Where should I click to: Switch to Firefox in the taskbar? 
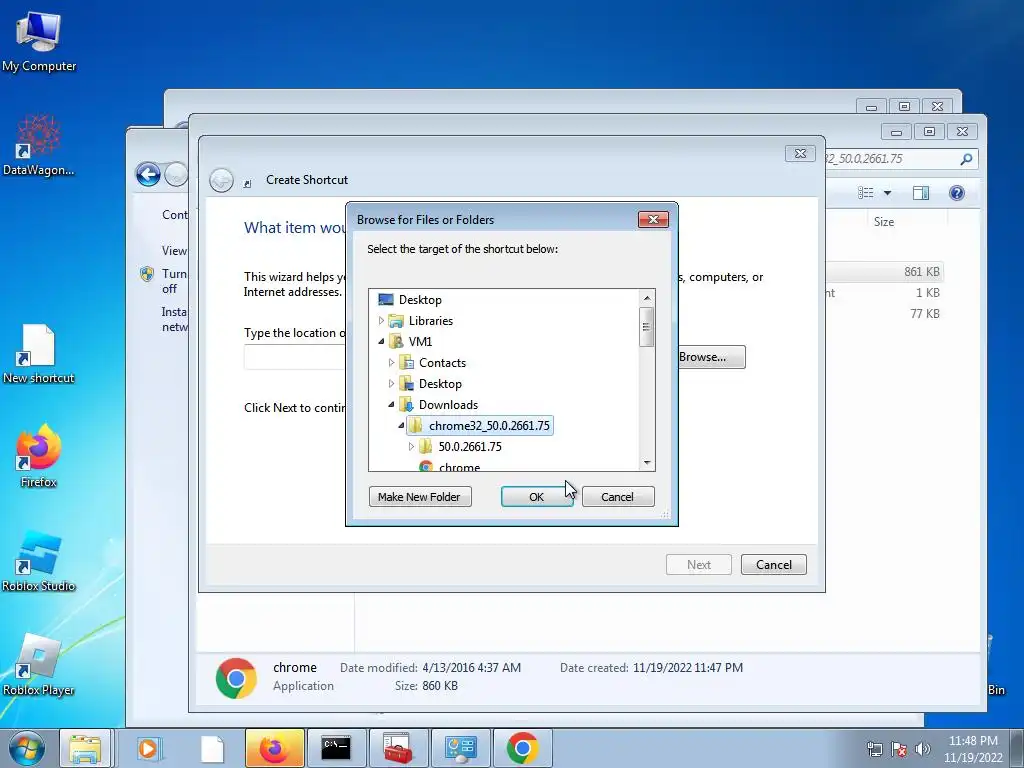(274, 748)
